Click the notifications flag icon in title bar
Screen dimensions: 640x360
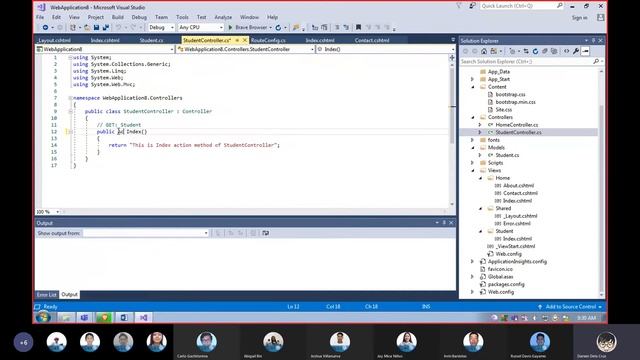[x=459, y=6]
